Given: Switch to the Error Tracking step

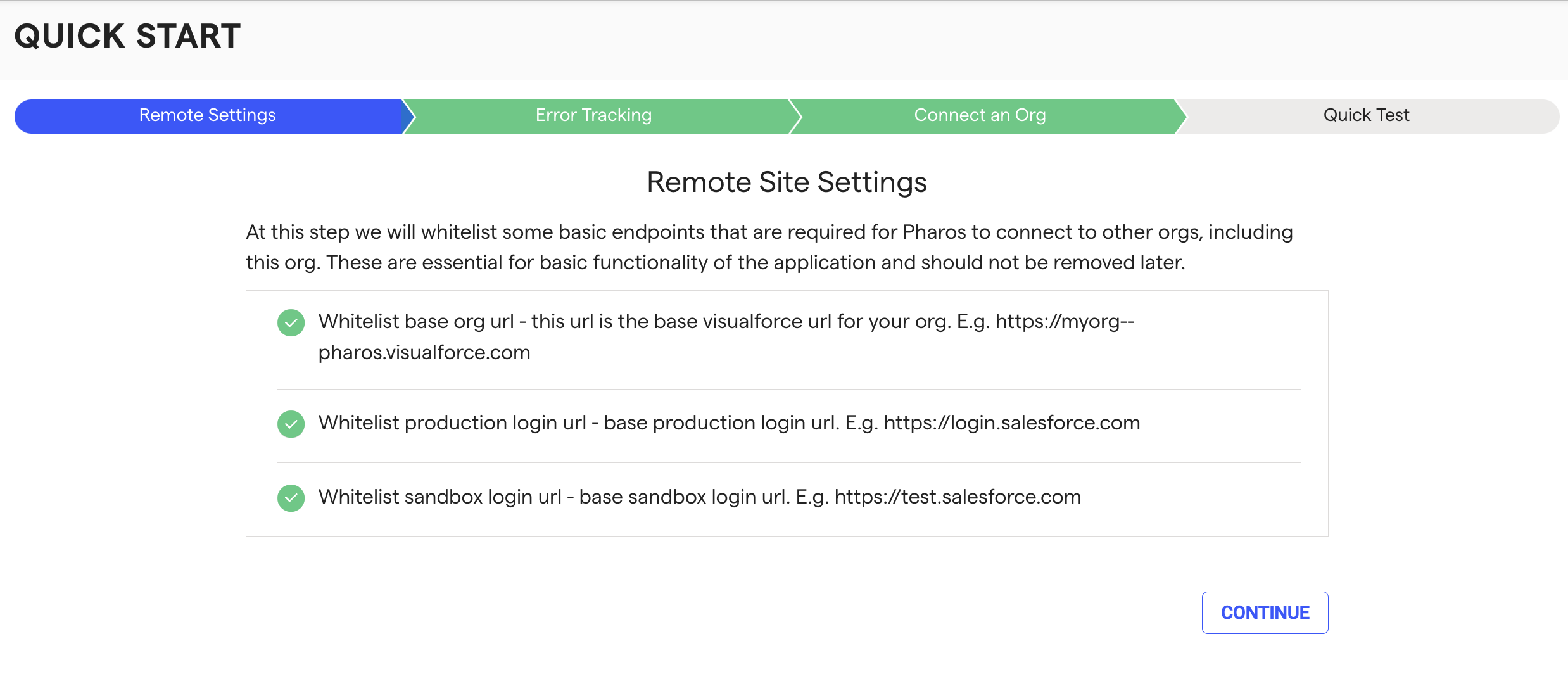Looking at the screenshot, I should point(593,116).
